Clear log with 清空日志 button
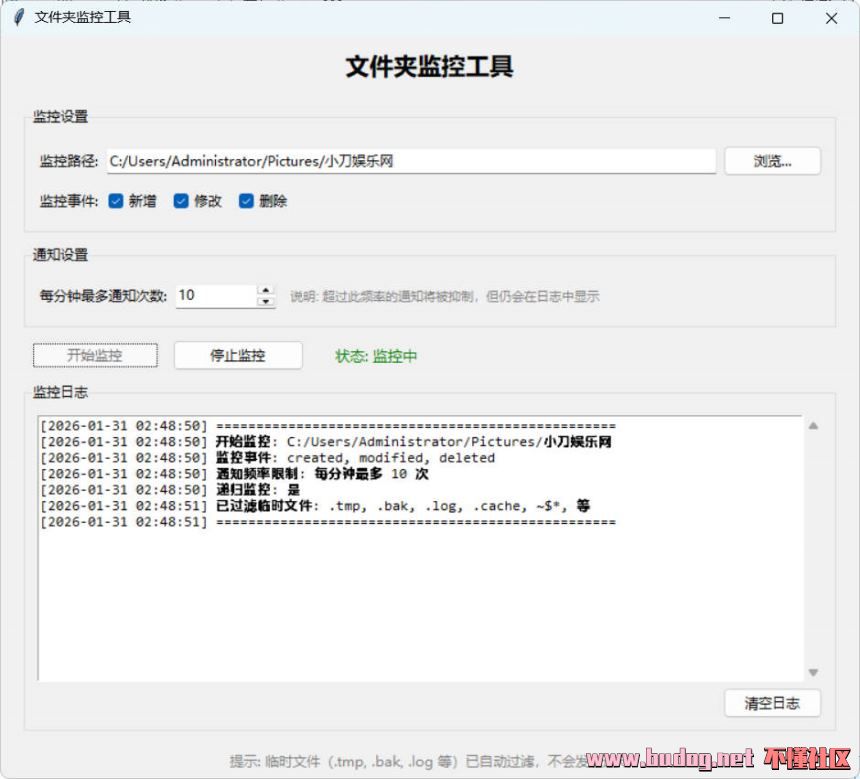The height and width of the screenshot is (779, 860). click(772, 703)
